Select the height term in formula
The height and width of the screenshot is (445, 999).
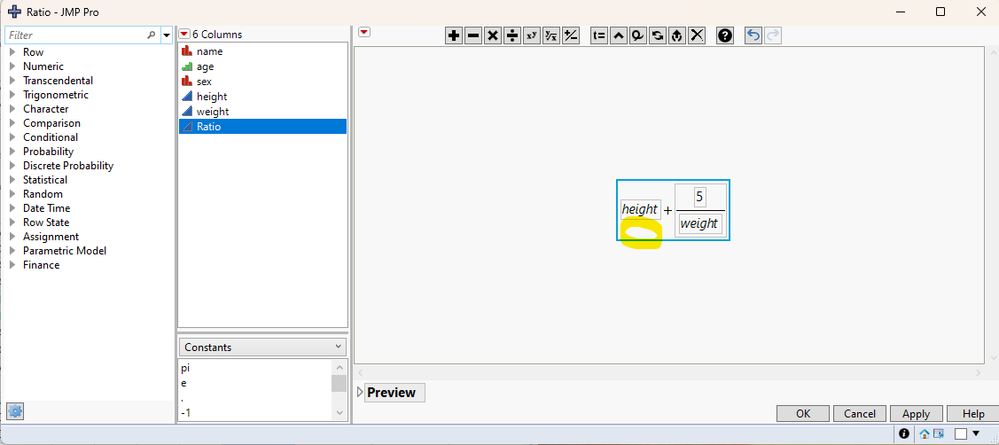[x=640, y=209]
